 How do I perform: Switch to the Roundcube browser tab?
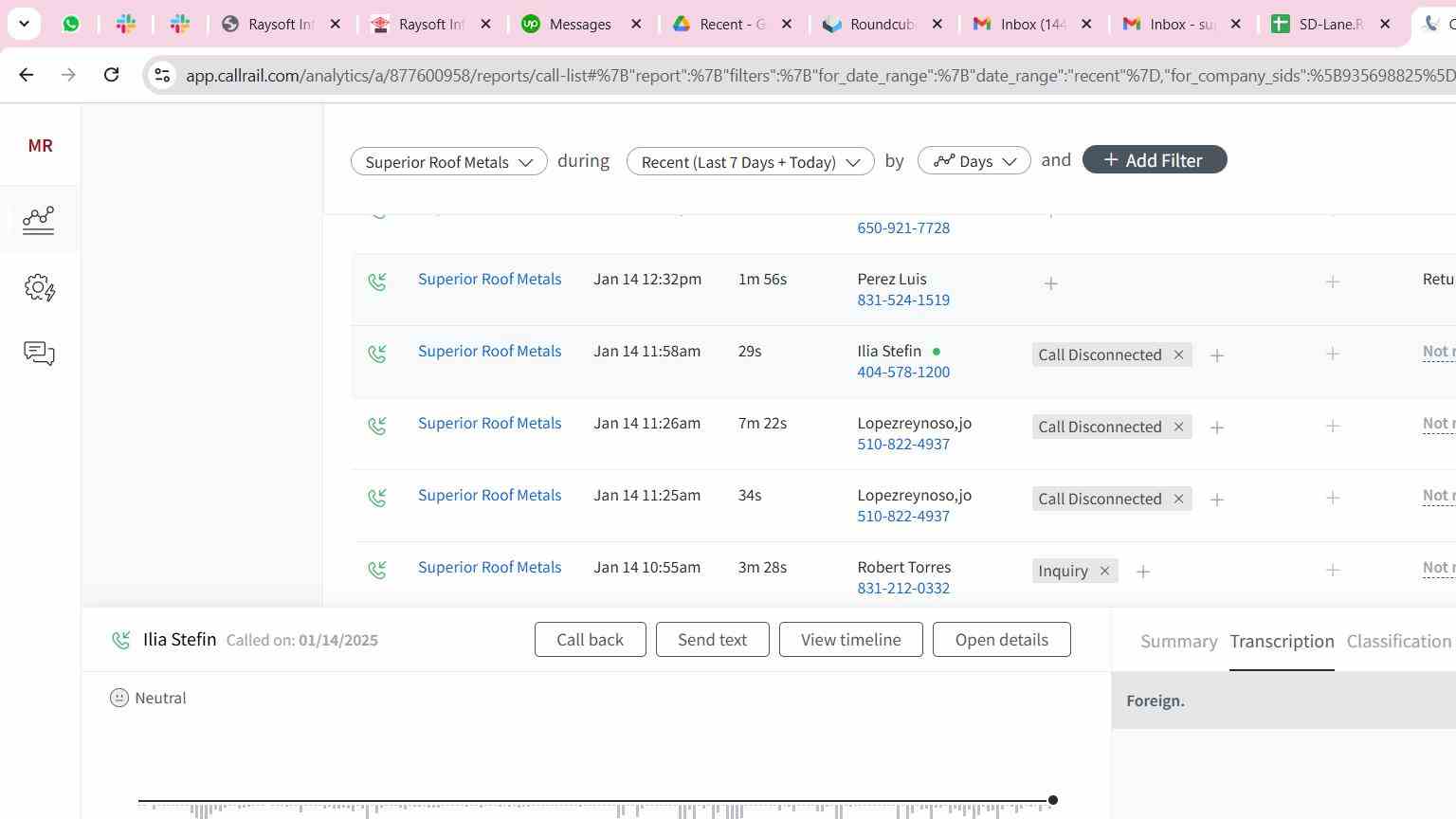[868, 24]
